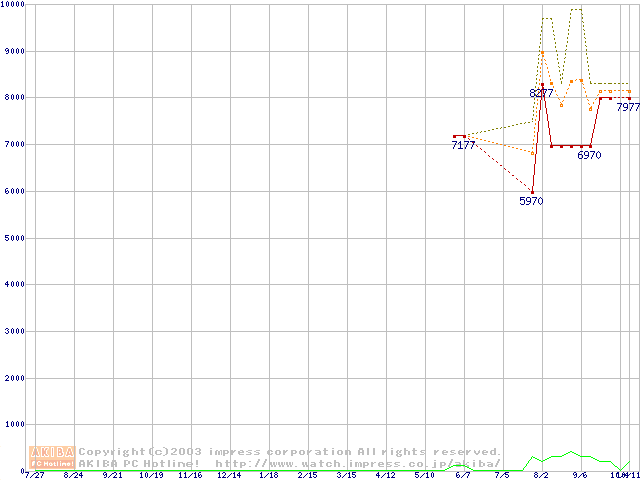Click the 5000 y-axis label
This screenshot has height=480, width=640.
point(12,238)
